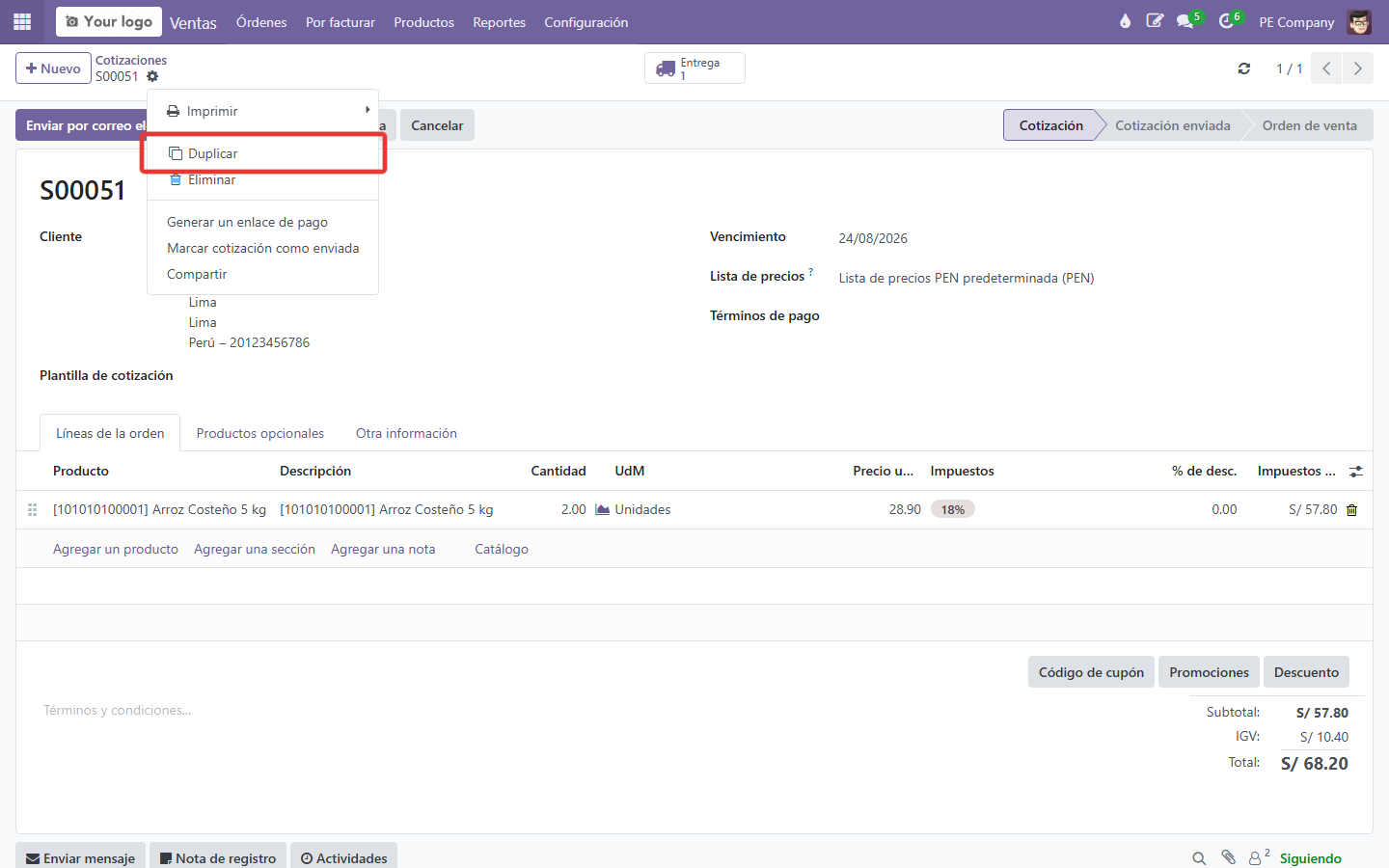Open the apps grid menu icon
The image size is (1389, 868).
(22, 21)
